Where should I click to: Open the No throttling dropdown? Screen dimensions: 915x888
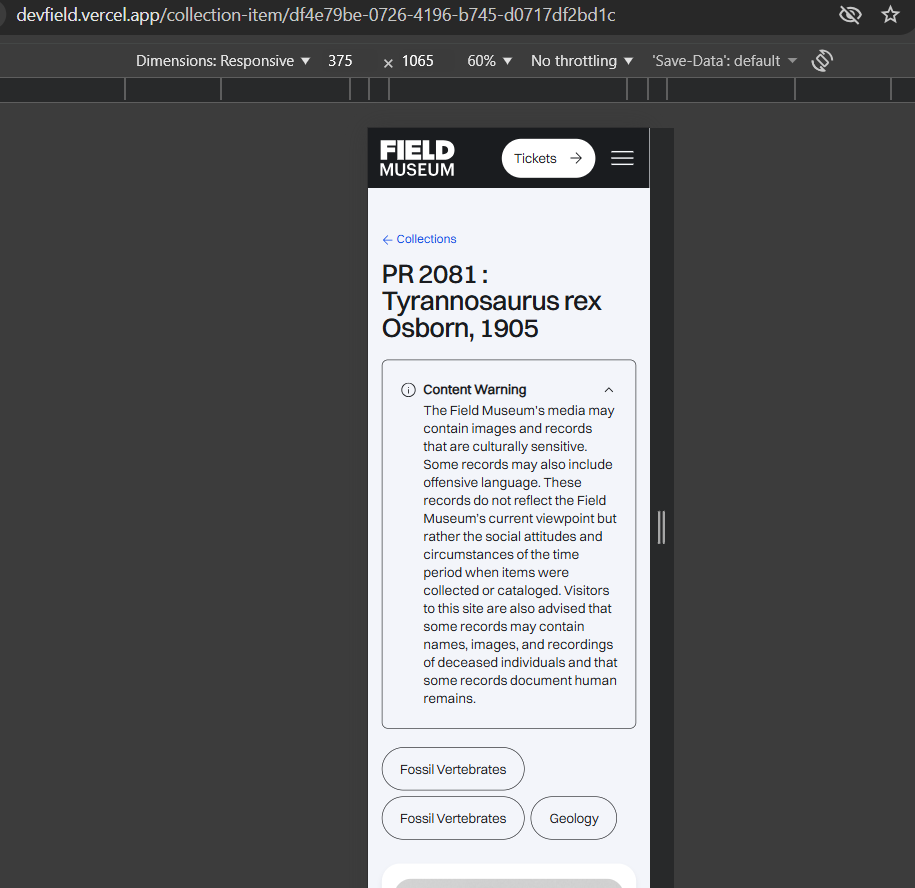[x=582, y=61]
